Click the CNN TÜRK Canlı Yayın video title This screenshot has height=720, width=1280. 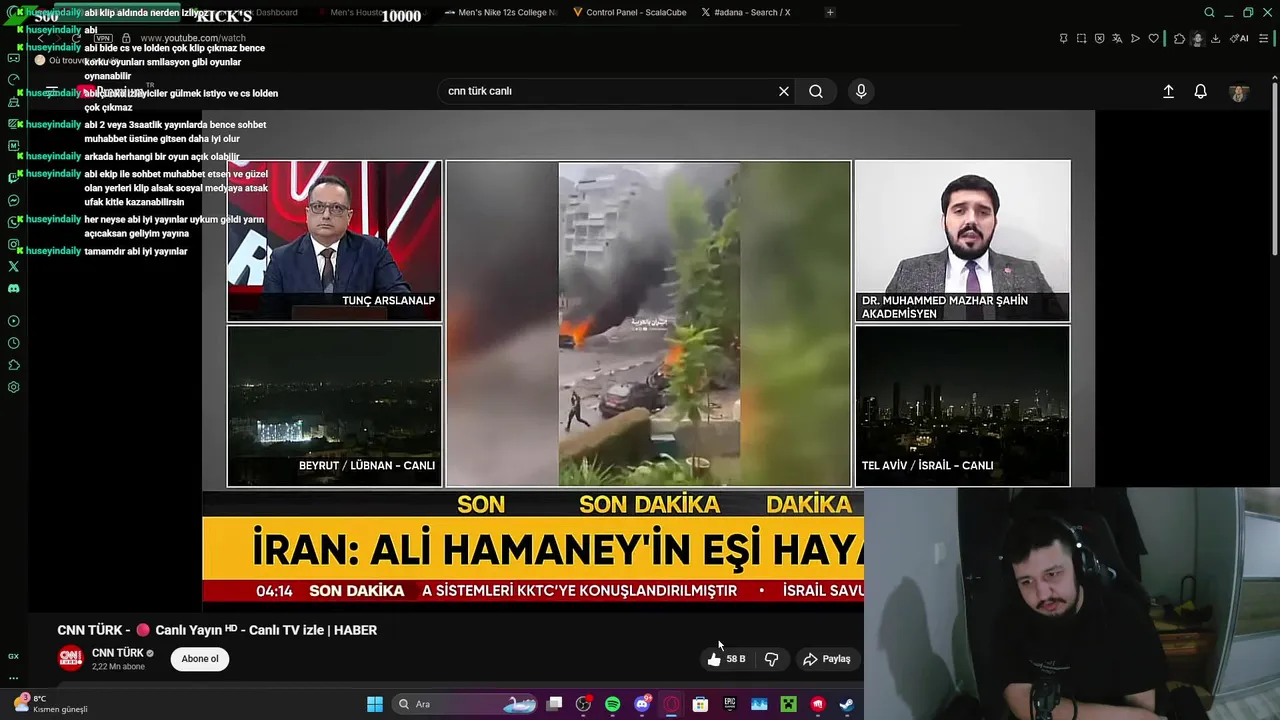(217, 630)
